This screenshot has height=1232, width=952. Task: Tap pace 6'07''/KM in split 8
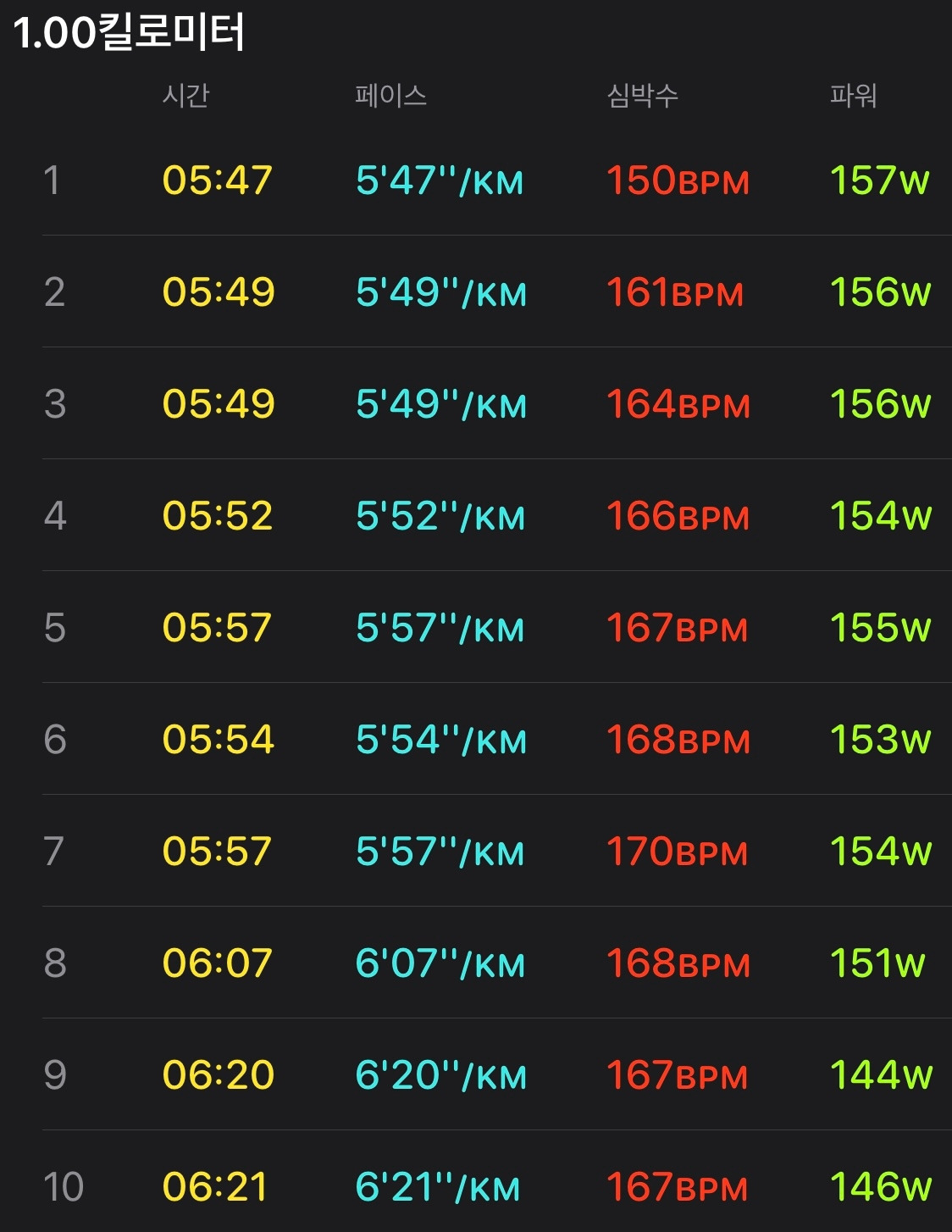[x=440, y=963]
